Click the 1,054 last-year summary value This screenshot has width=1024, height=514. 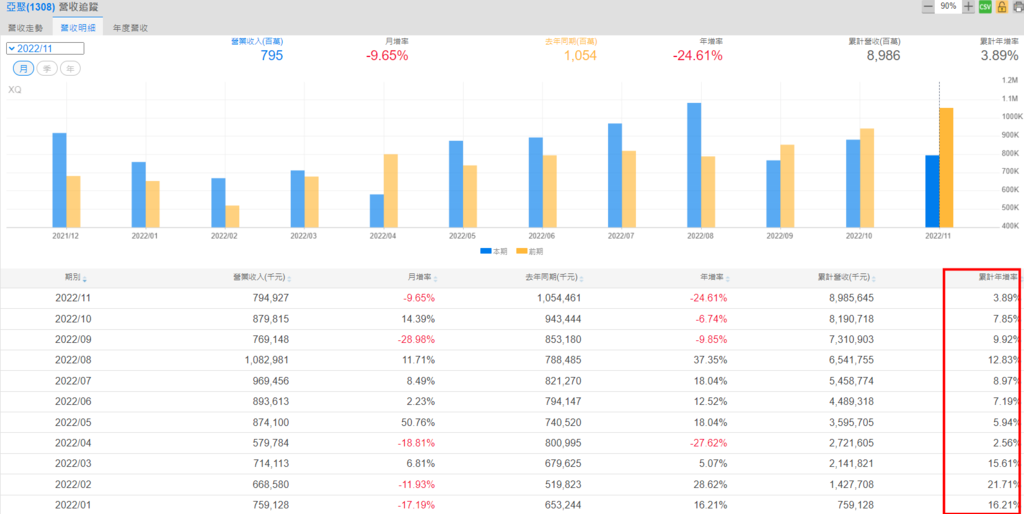click(581, 56)
